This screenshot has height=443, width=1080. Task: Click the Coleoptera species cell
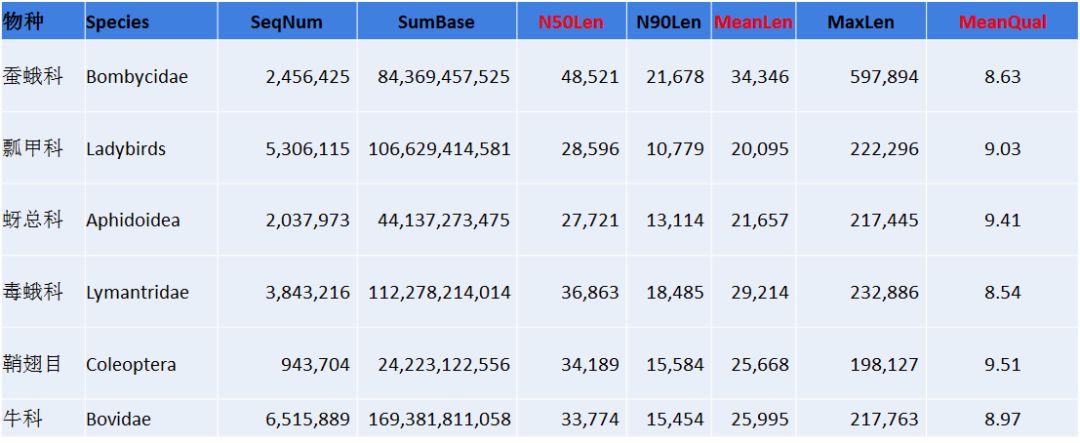pyautogui.click(x=131, y=365)
